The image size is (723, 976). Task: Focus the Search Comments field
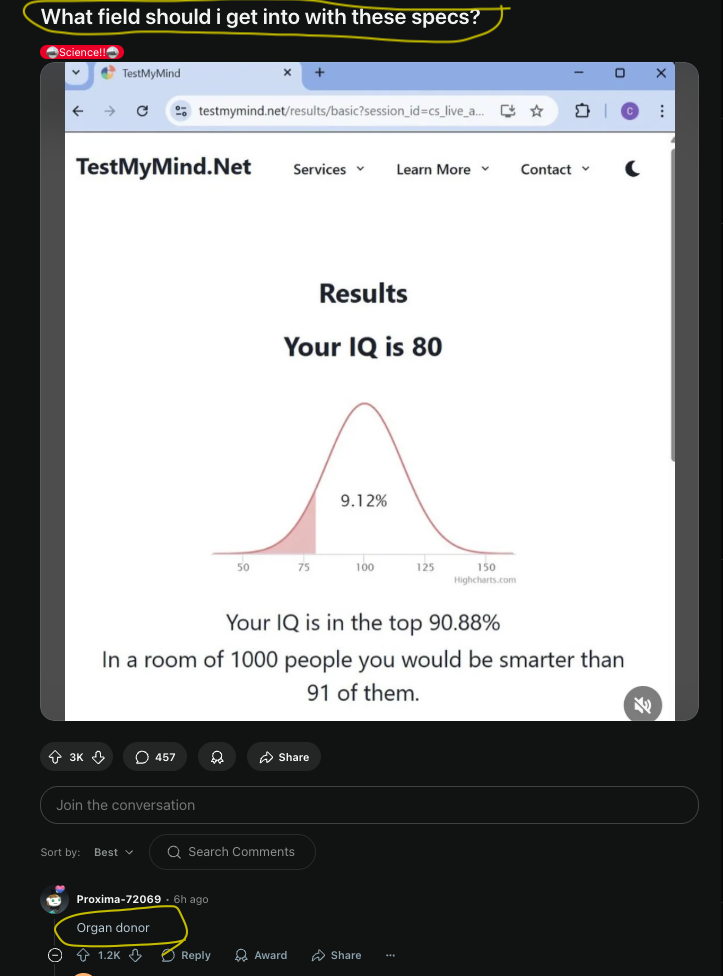[x=232, y=852]
